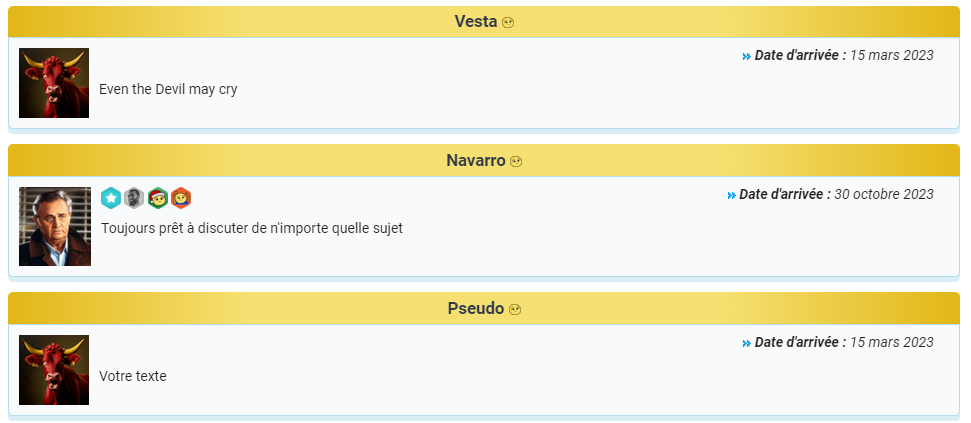Click the emoji icon beside Pseudo
This screenshot has height=423, width=971.
(x=515, y=310)
